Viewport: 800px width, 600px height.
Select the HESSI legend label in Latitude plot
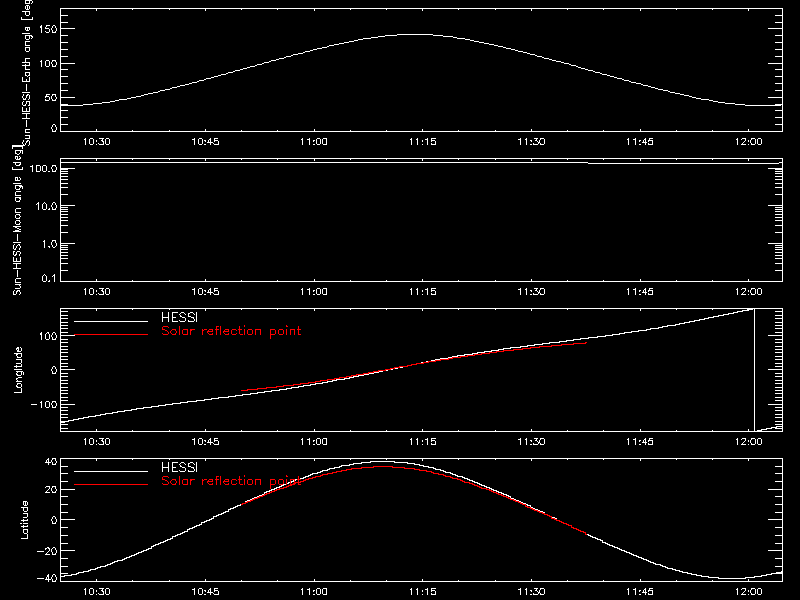(x=179, y=467)
